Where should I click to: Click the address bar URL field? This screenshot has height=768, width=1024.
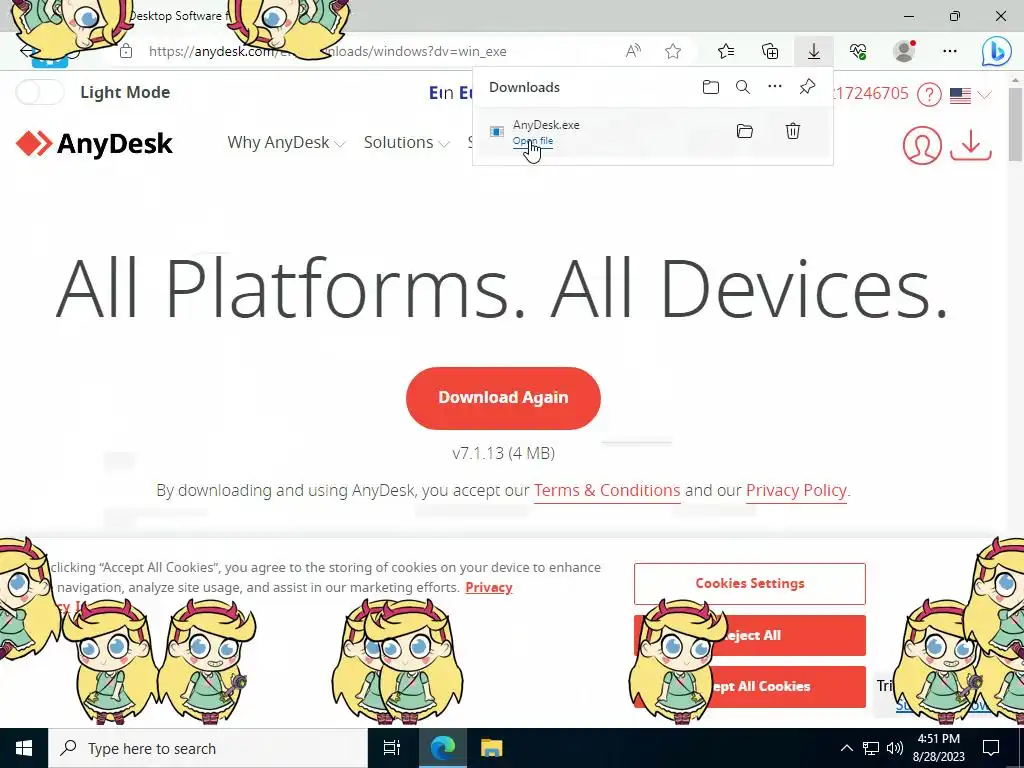pyautogui.click(x=327, y=52)
